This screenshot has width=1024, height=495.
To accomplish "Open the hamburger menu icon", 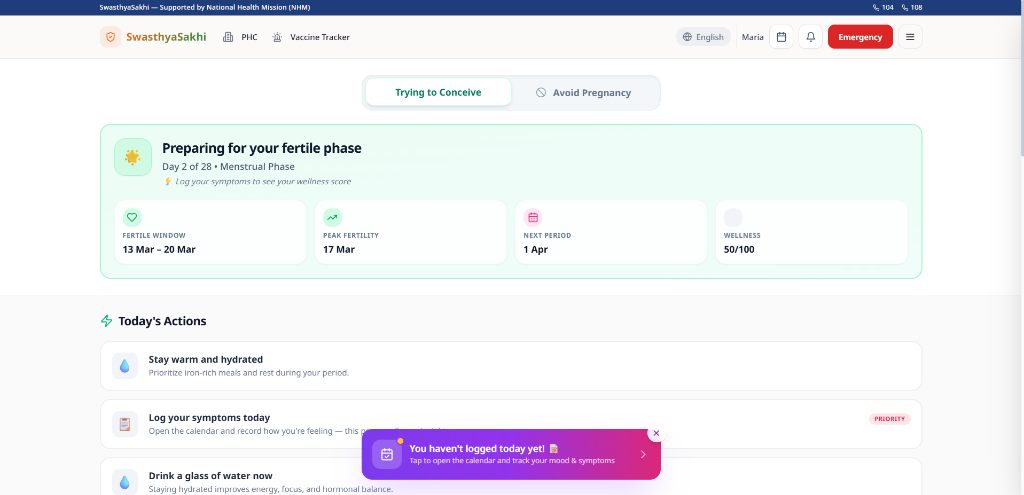I will click(910, 37).
